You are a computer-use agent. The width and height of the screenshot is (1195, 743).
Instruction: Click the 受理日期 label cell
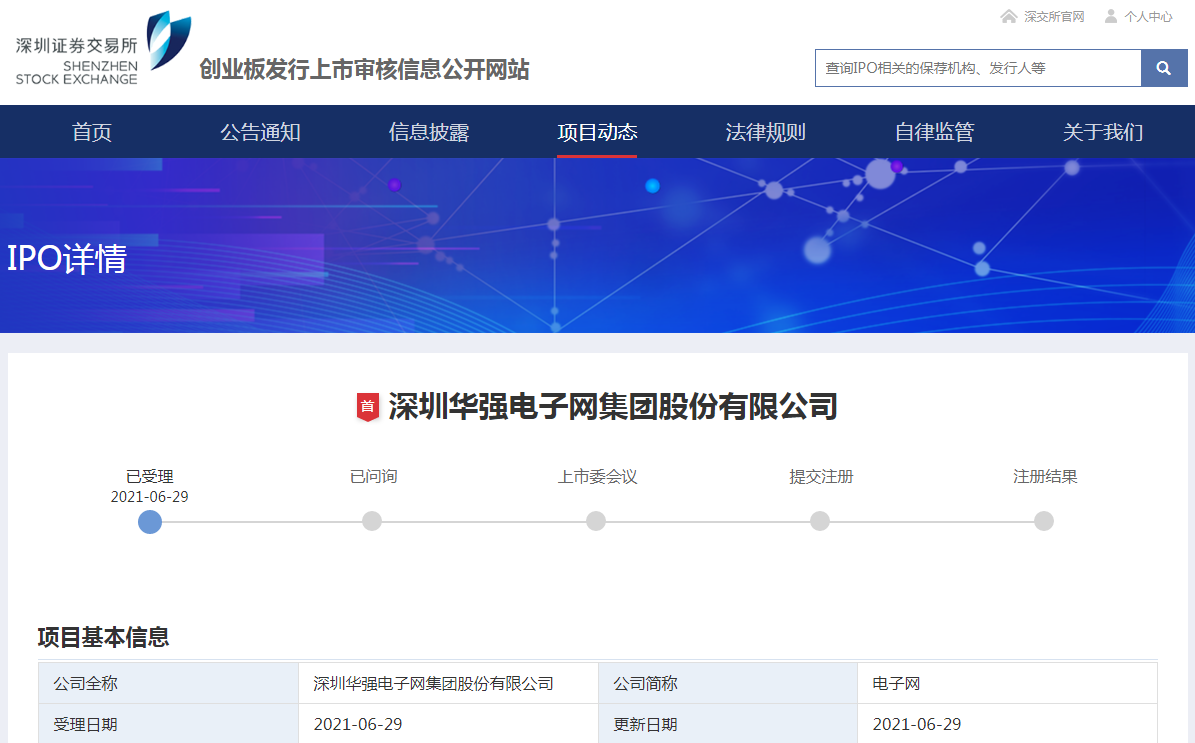168,724
